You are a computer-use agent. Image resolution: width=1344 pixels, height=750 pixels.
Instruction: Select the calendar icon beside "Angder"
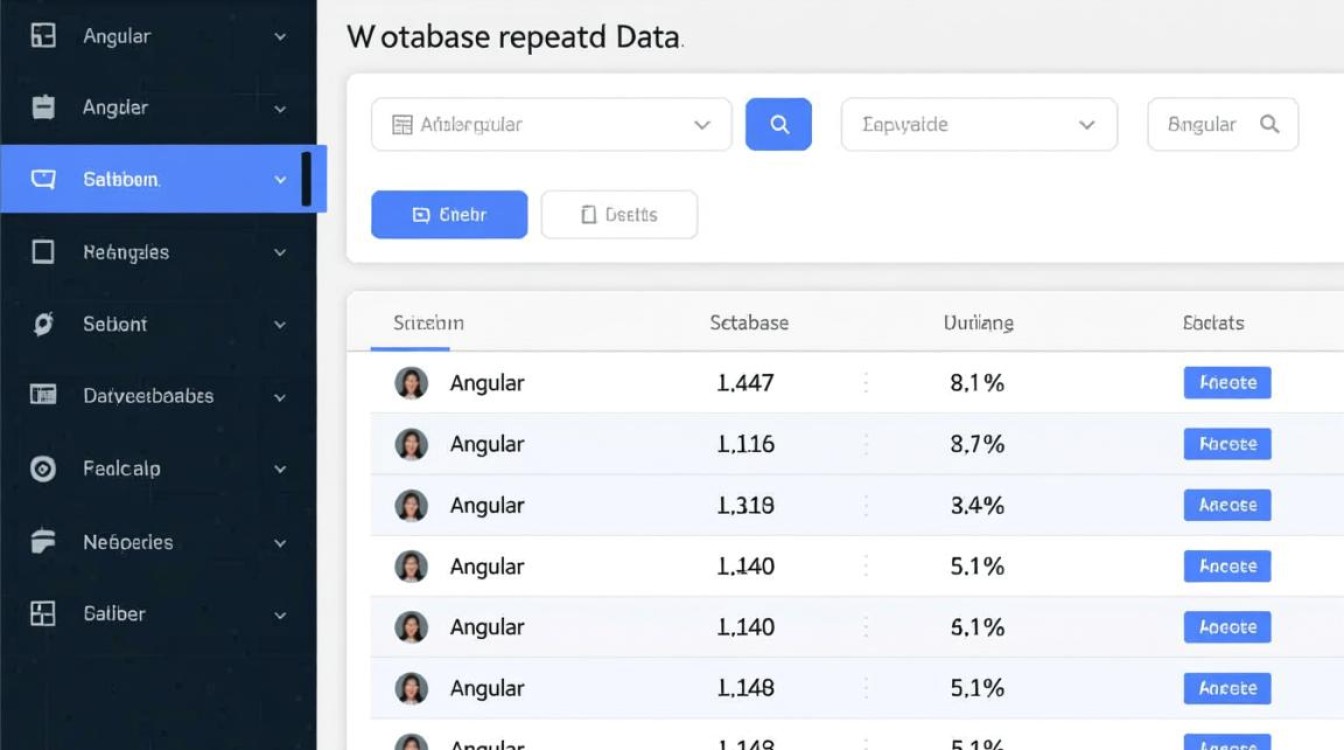(x=45, y=107)
